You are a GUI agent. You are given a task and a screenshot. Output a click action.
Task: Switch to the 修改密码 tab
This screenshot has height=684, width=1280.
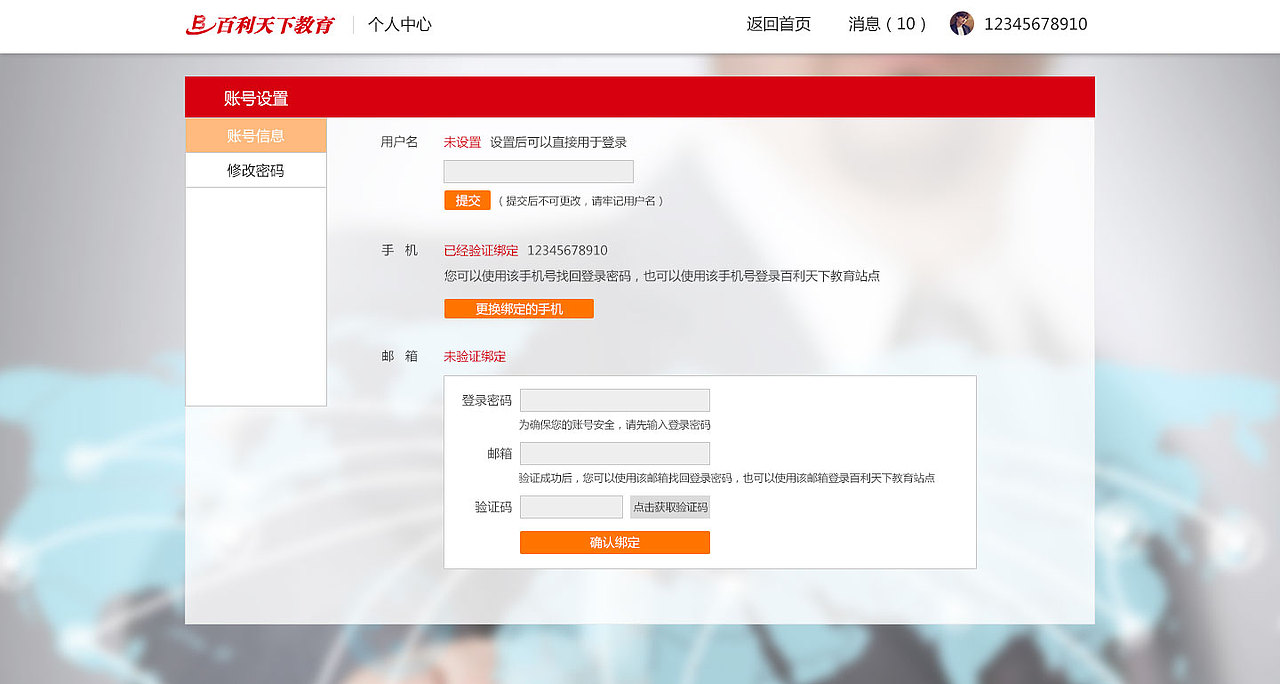click(255, 169)
